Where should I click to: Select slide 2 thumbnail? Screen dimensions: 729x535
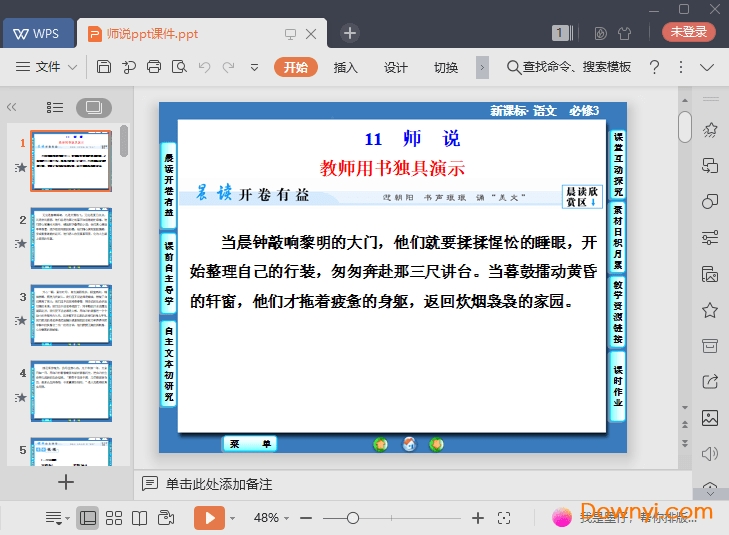coord(71,238)
